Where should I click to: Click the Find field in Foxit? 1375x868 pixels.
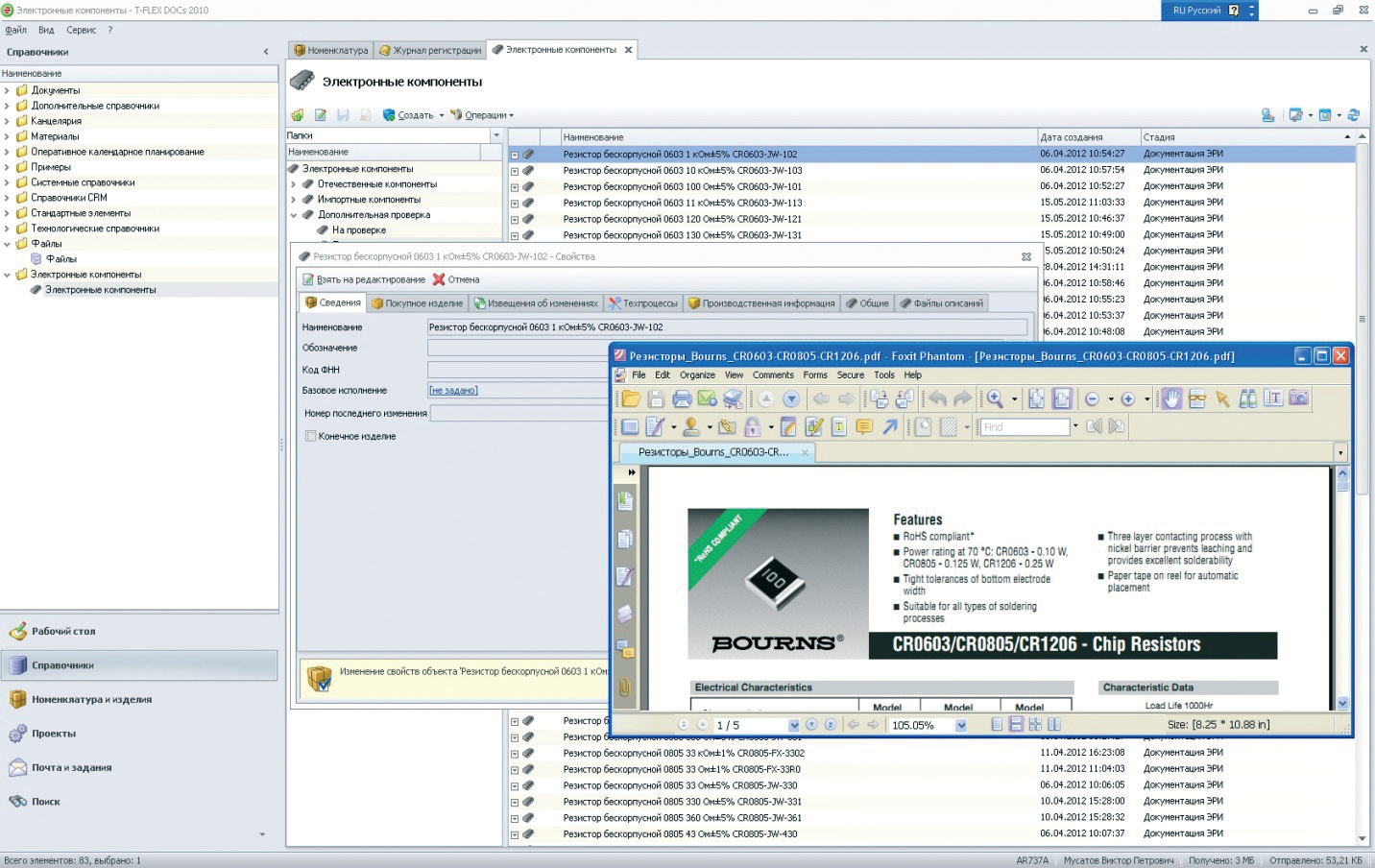click(x=1025, y=427)
